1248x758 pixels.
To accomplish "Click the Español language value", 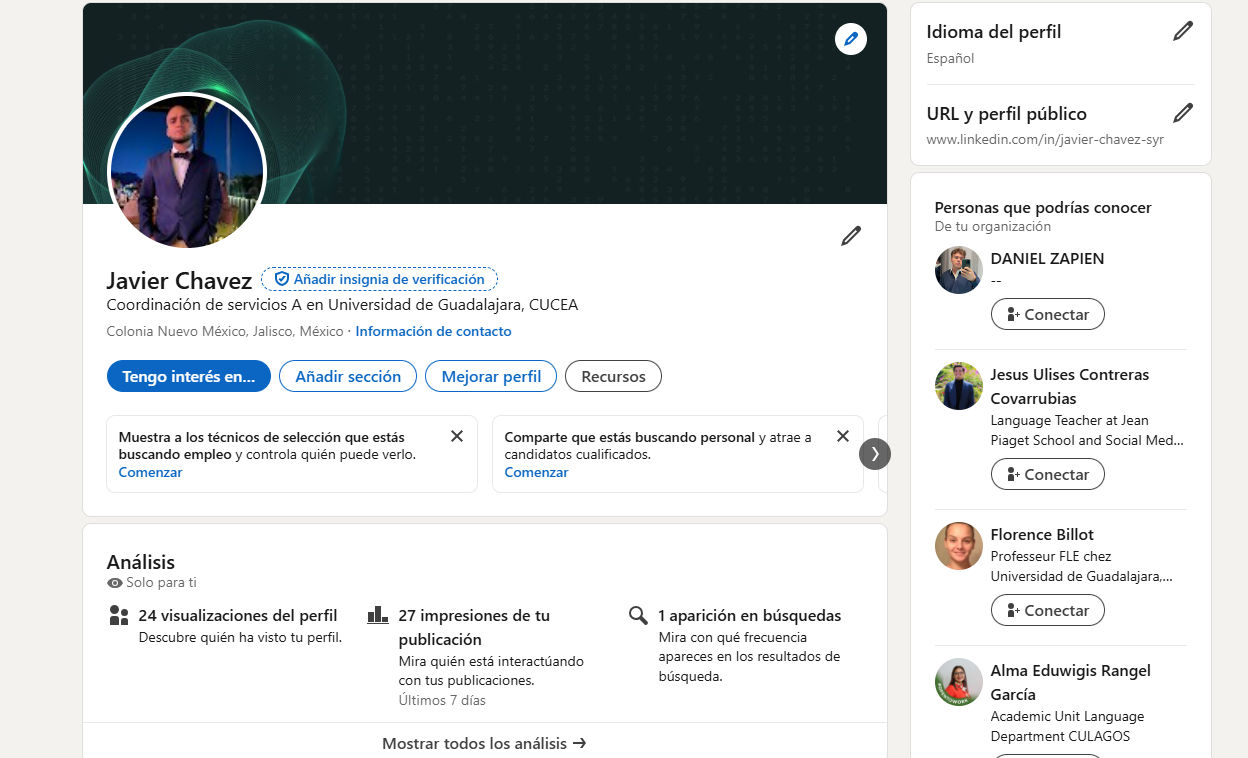I will [950, 58].
